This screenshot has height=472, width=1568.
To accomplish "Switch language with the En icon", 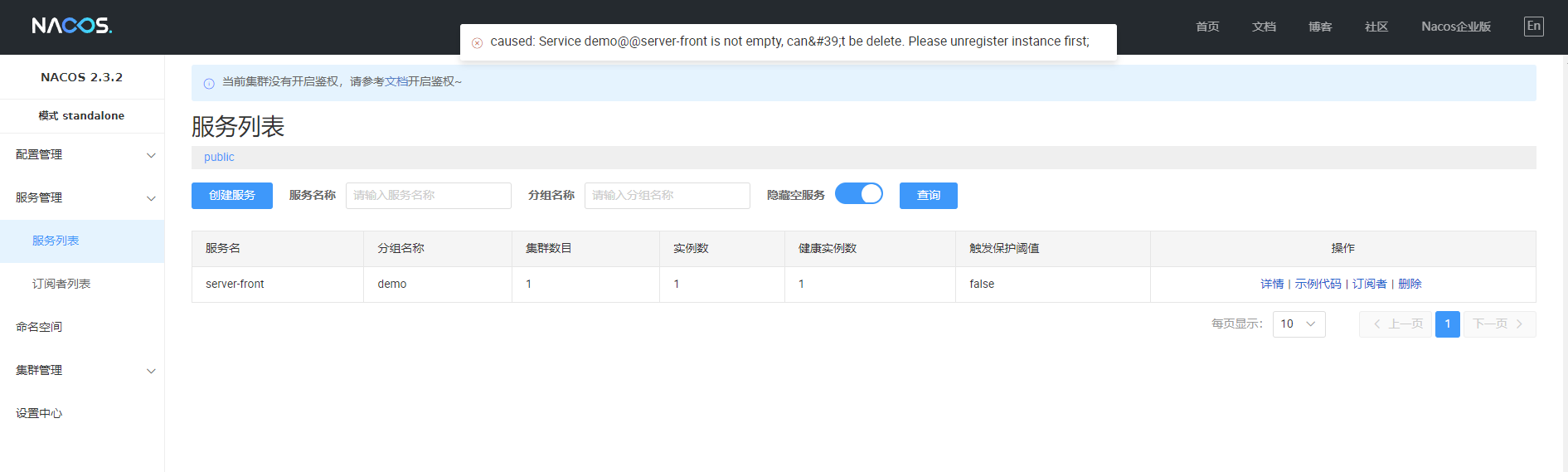I will click(1533, 27).
